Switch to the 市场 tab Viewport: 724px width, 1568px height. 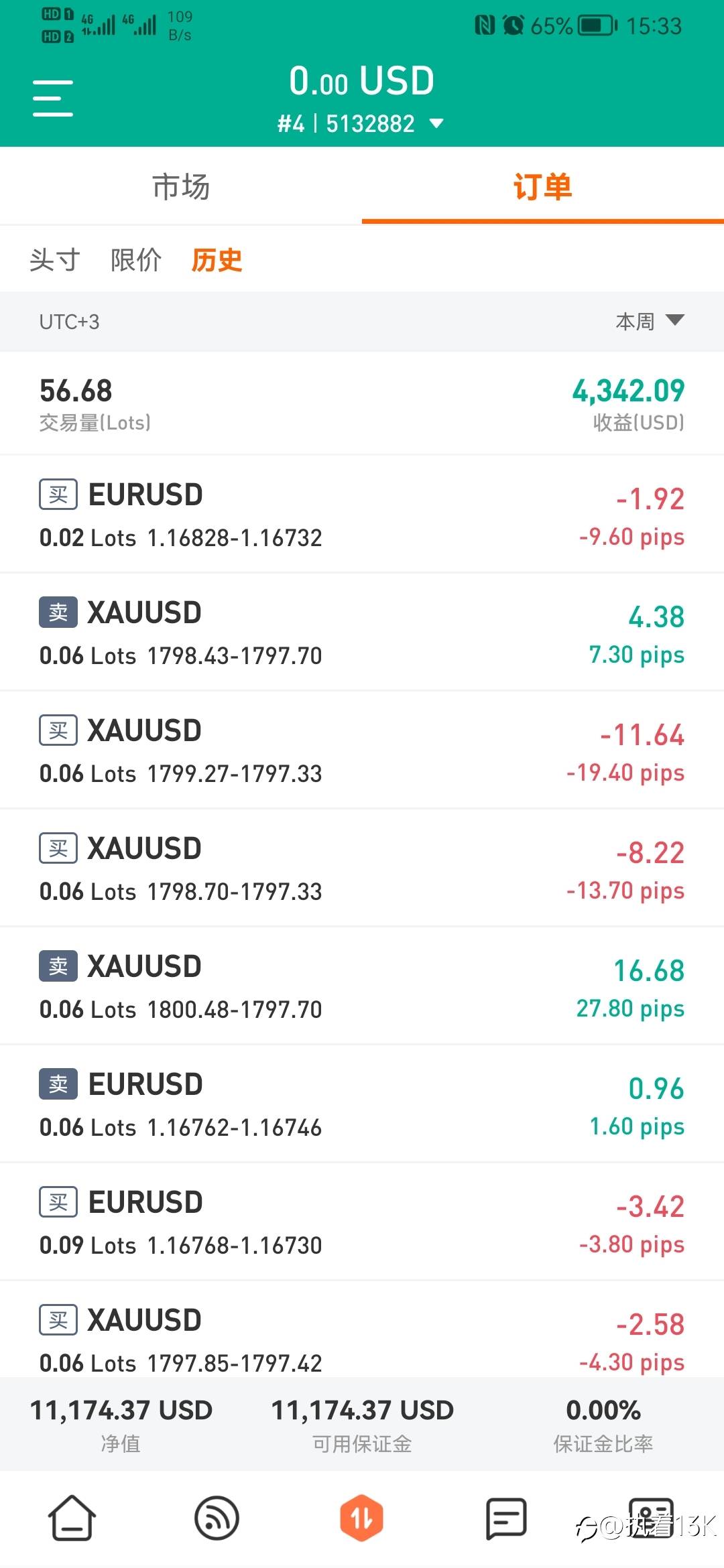pos(181,187)
